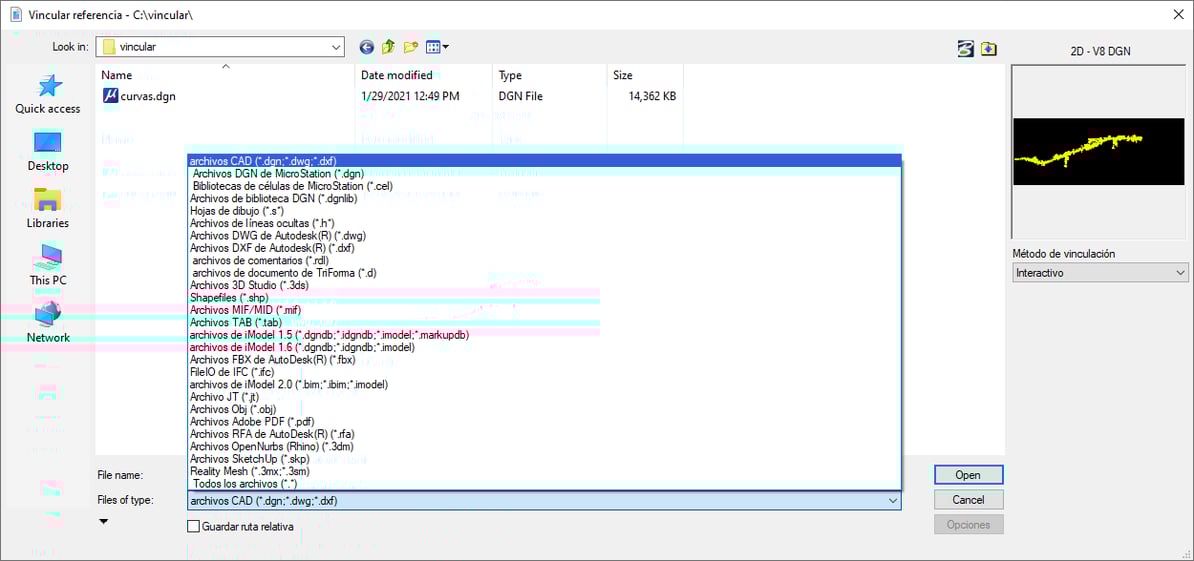
Task: Select Shapefiles (*.shp) from the list
Action: click(x=229, y=298)
